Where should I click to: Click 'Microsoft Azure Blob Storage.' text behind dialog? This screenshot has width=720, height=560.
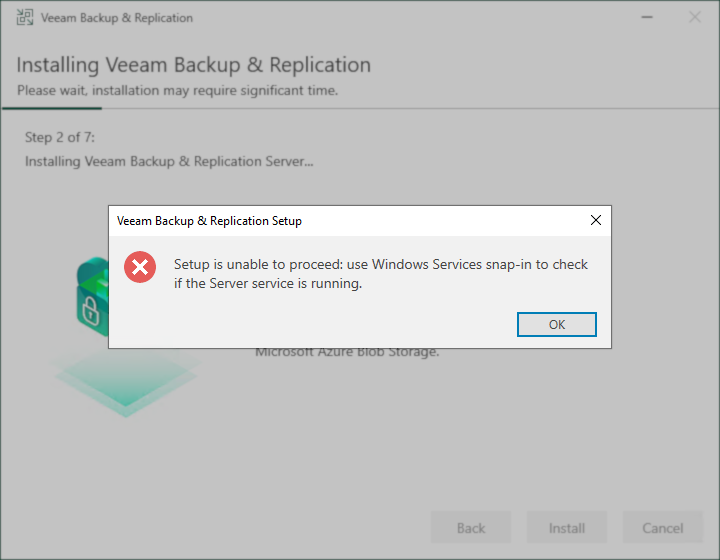click(x=347, y=353)
